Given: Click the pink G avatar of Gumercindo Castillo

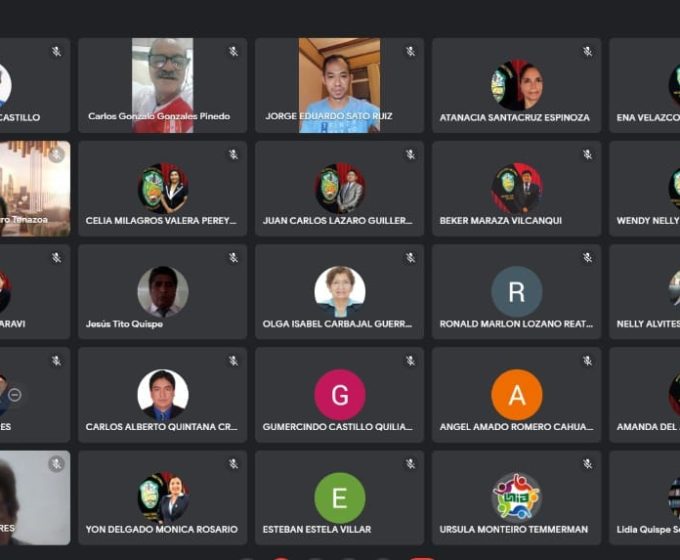Looking at the screenshot, I should (x=340, y=395).
